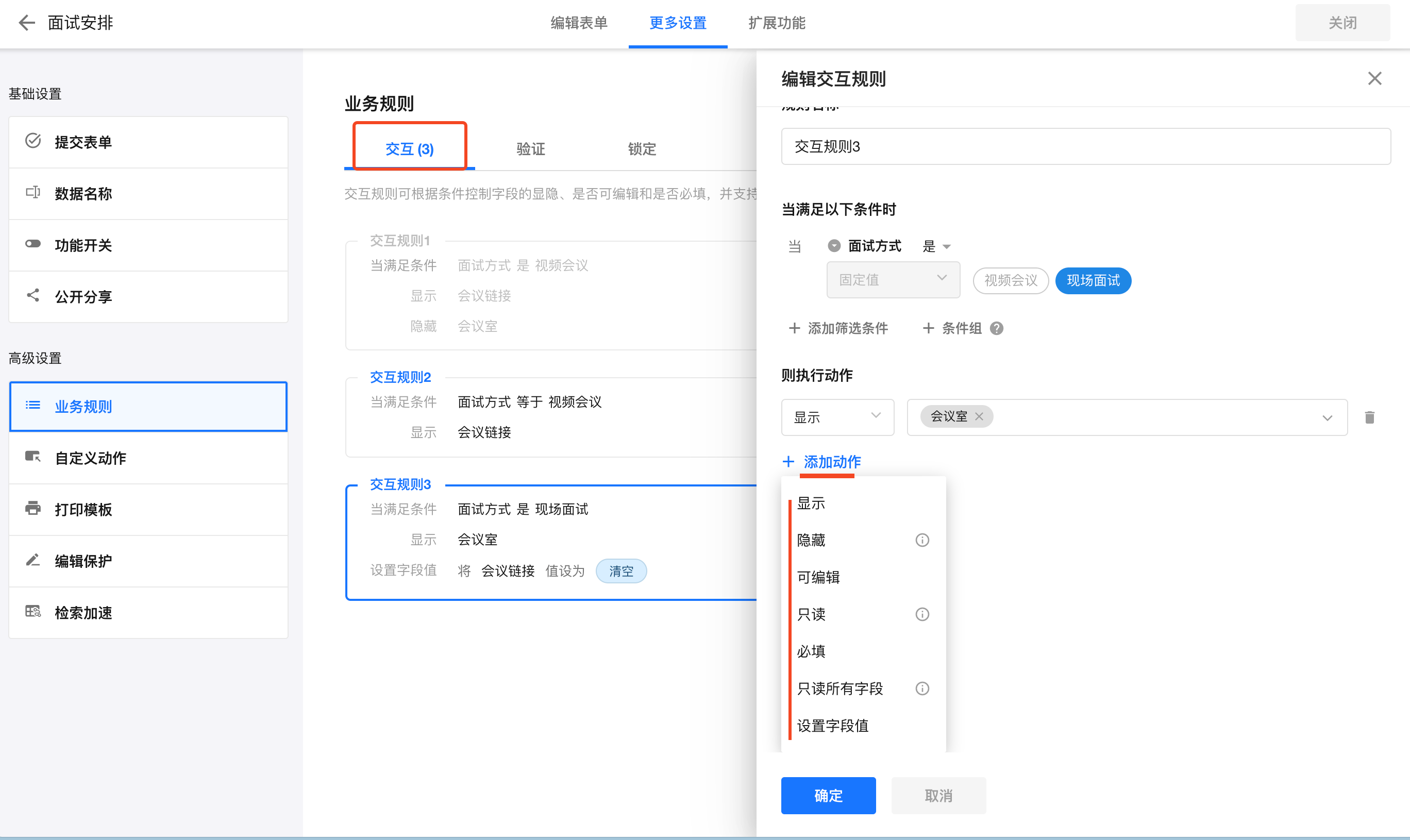This screenshot has width=1410, height=840.
Task: Click the info icon next to 只读
Action: tap(922, 614)
